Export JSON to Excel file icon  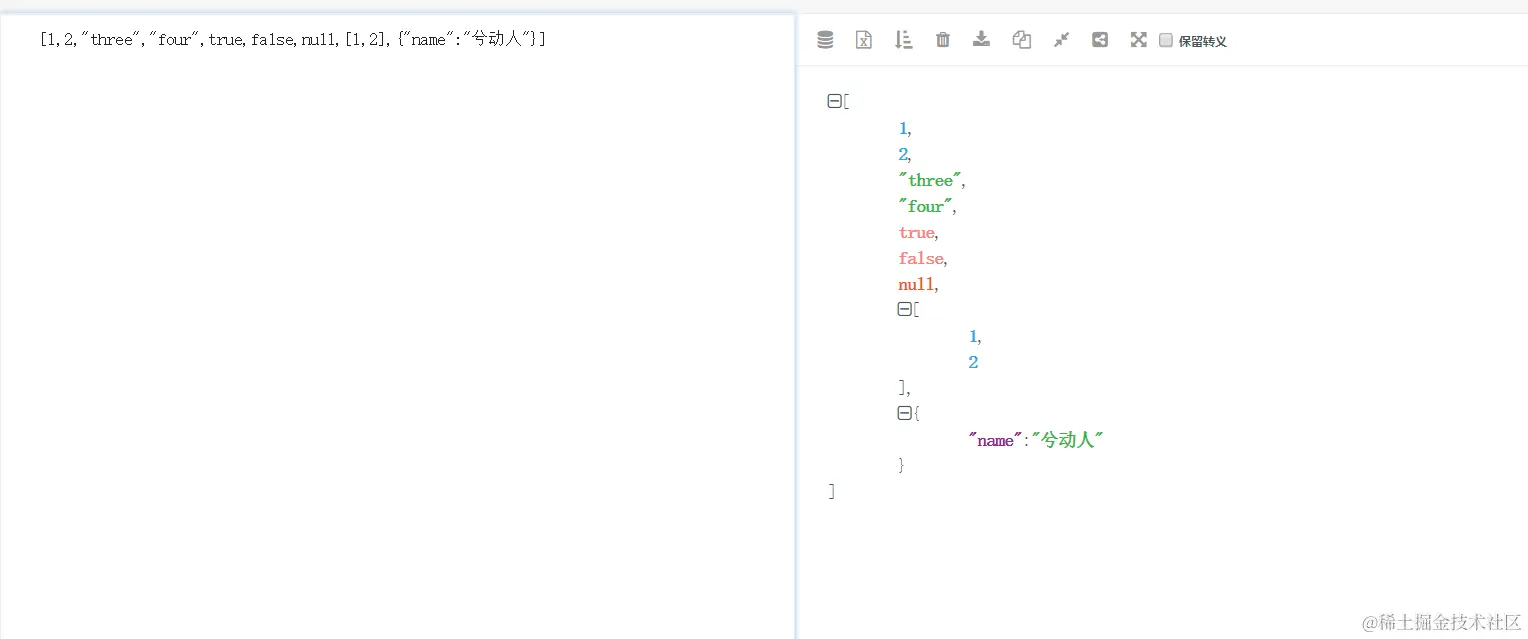pyautogui.click(x=864, y=40)
